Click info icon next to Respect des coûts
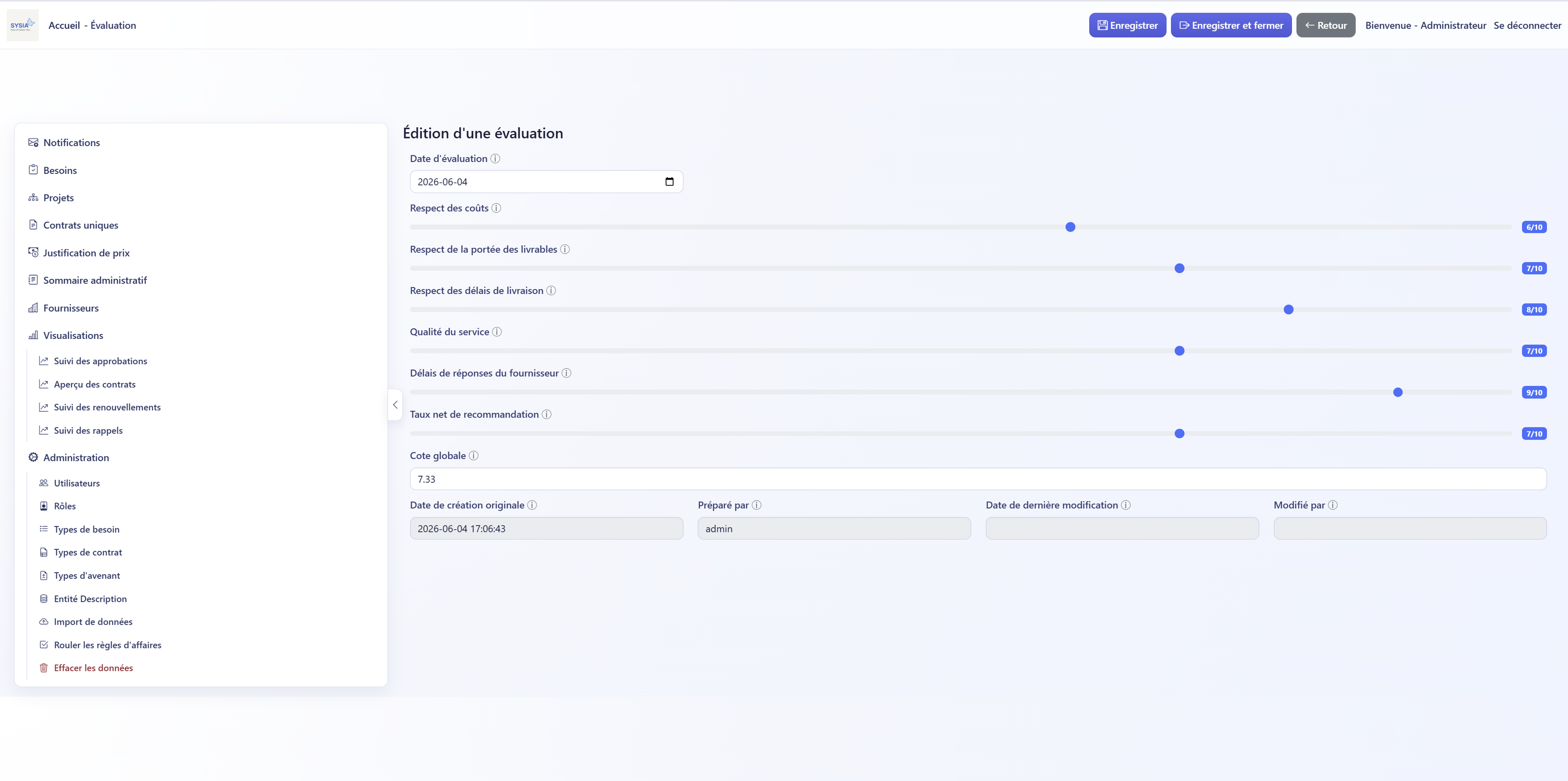Screen dimensions: 1568x781 pyautogui.click(x=497, y=208)
